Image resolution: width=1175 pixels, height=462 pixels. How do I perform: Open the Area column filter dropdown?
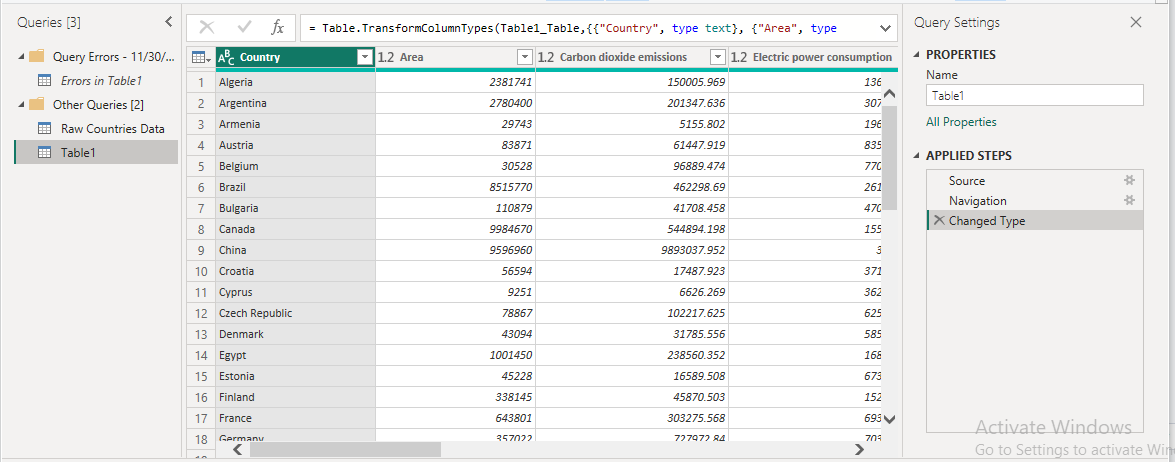click(525, 57)
